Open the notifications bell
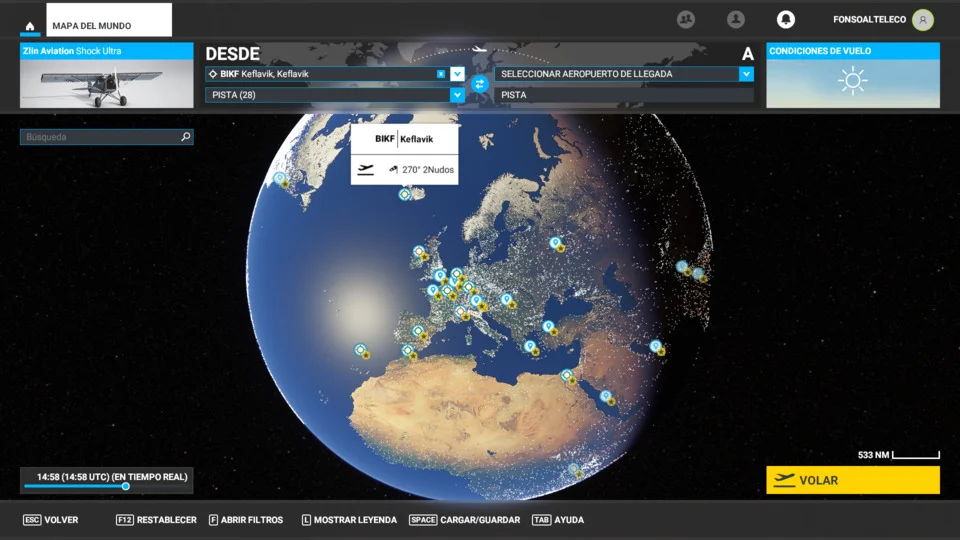 tap(786, 20)
